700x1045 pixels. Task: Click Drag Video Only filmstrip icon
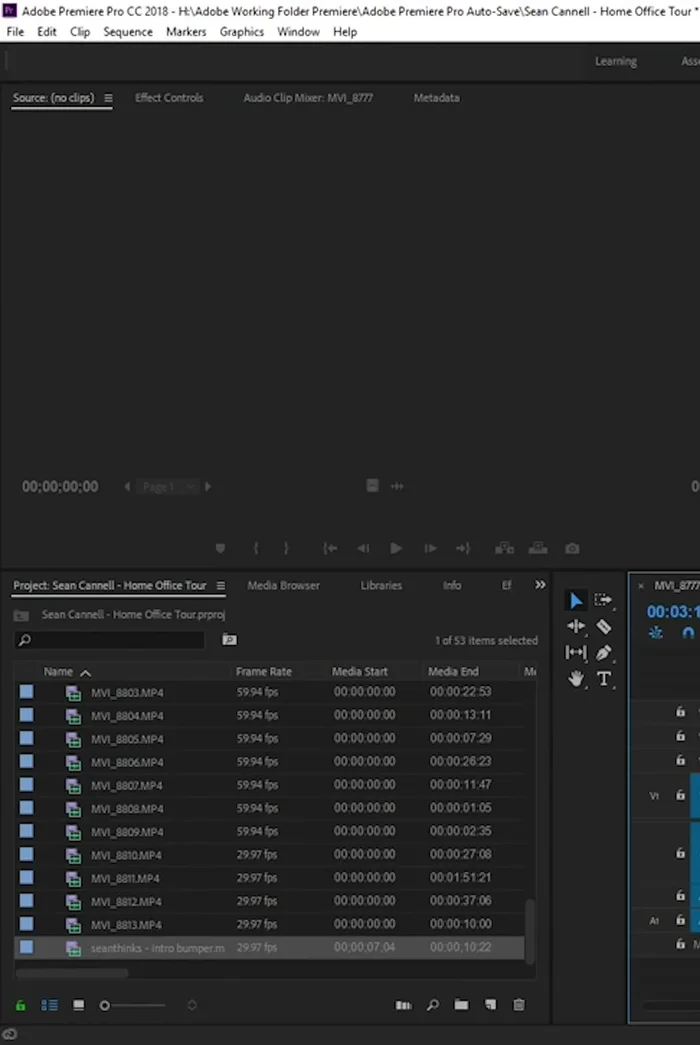(x=373, y=486)
